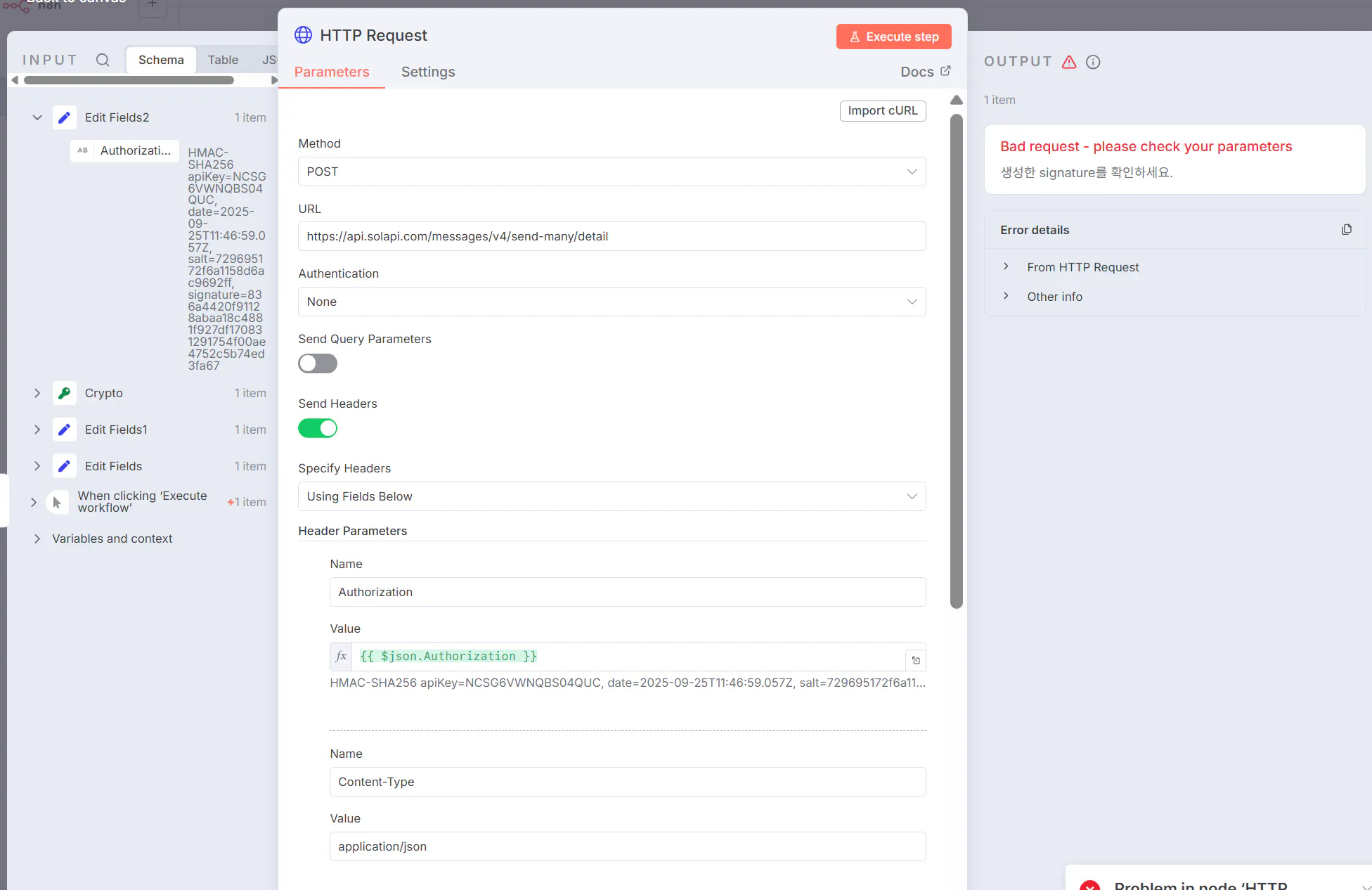1372x890 pixels.
Task: Click the fx expression mode toggle
Action: 341,656
